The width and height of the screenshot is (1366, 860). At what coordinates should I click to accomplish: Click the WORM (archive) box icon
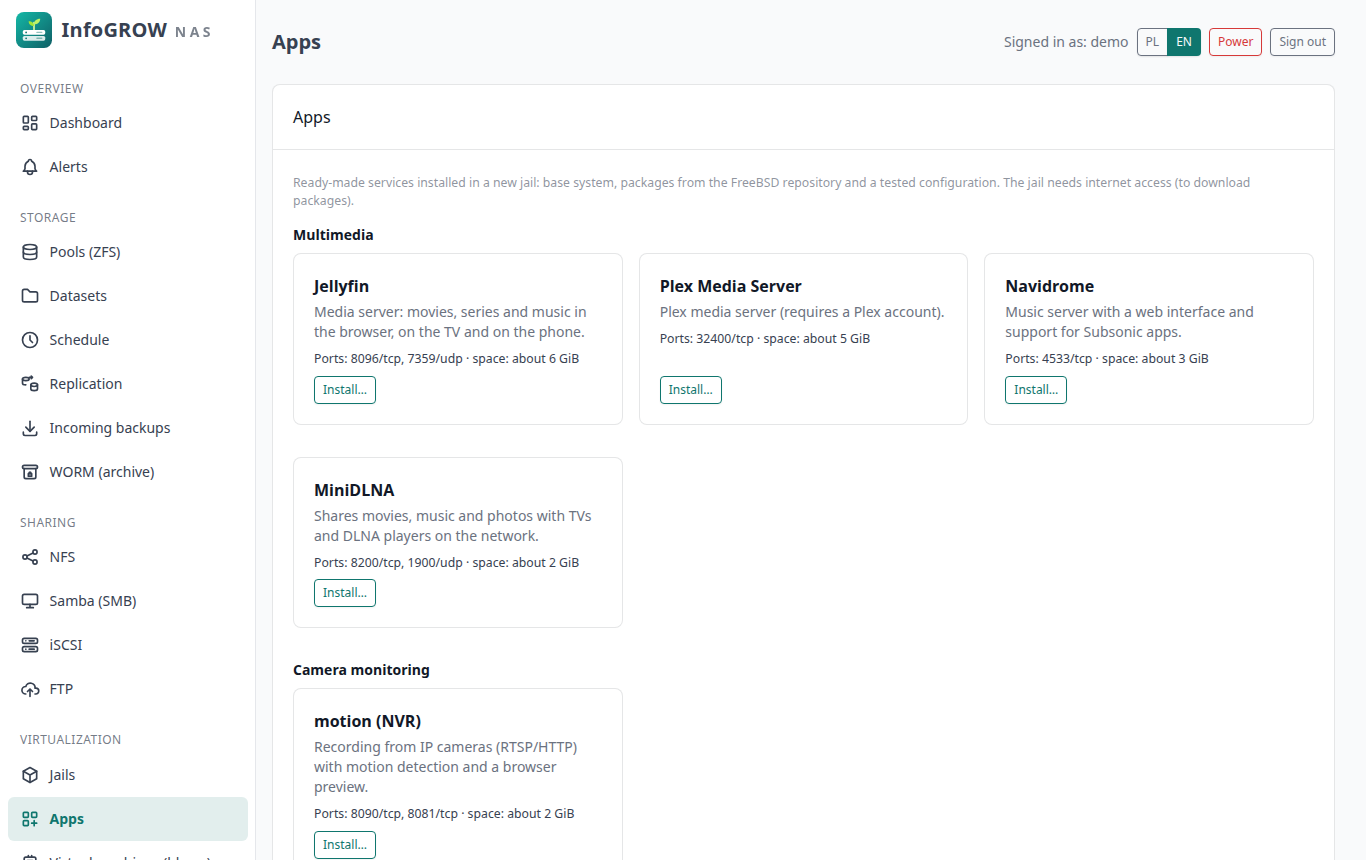pos(30,472)
